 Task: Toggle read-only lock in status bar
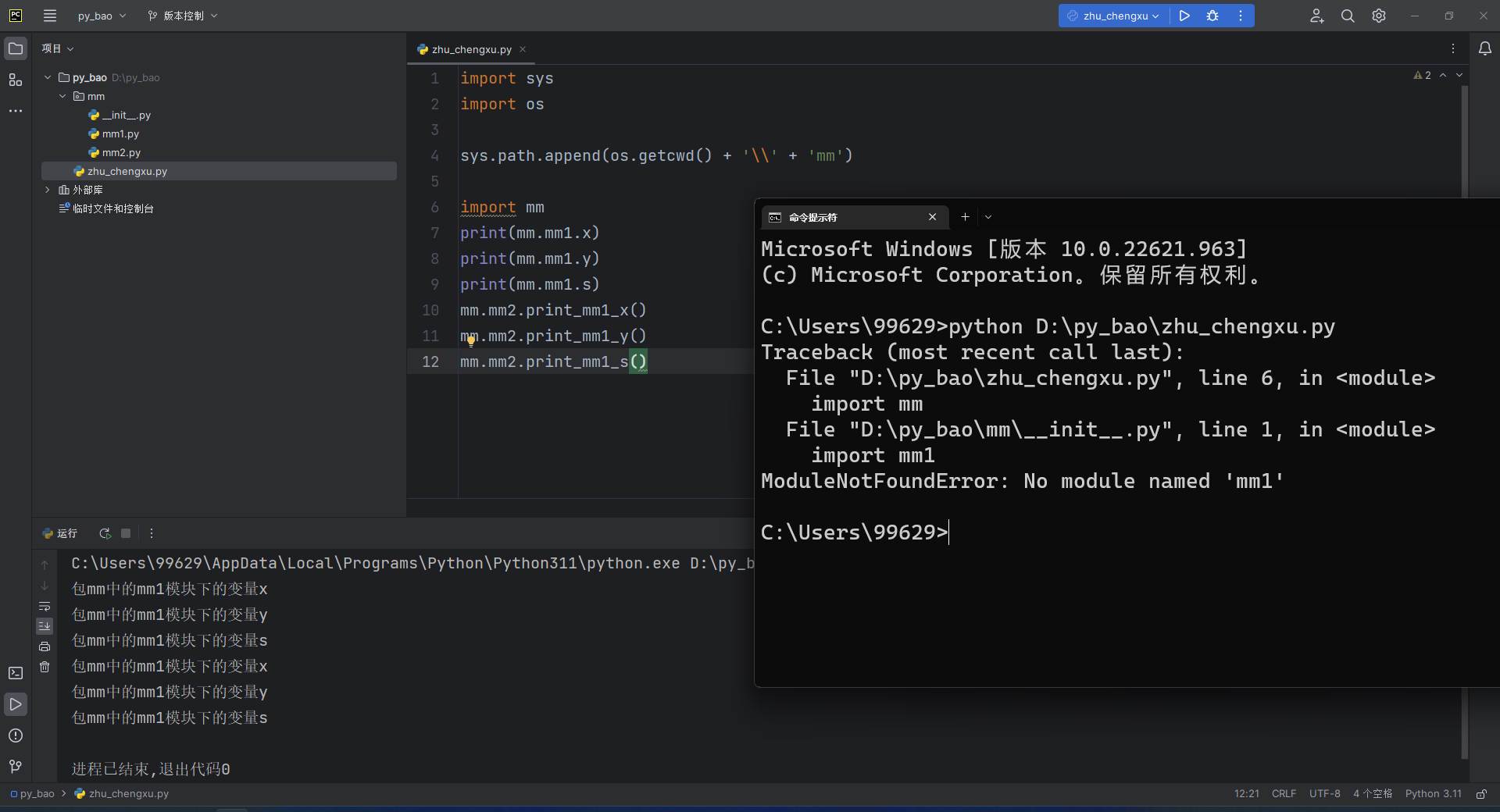point(1481,793)
